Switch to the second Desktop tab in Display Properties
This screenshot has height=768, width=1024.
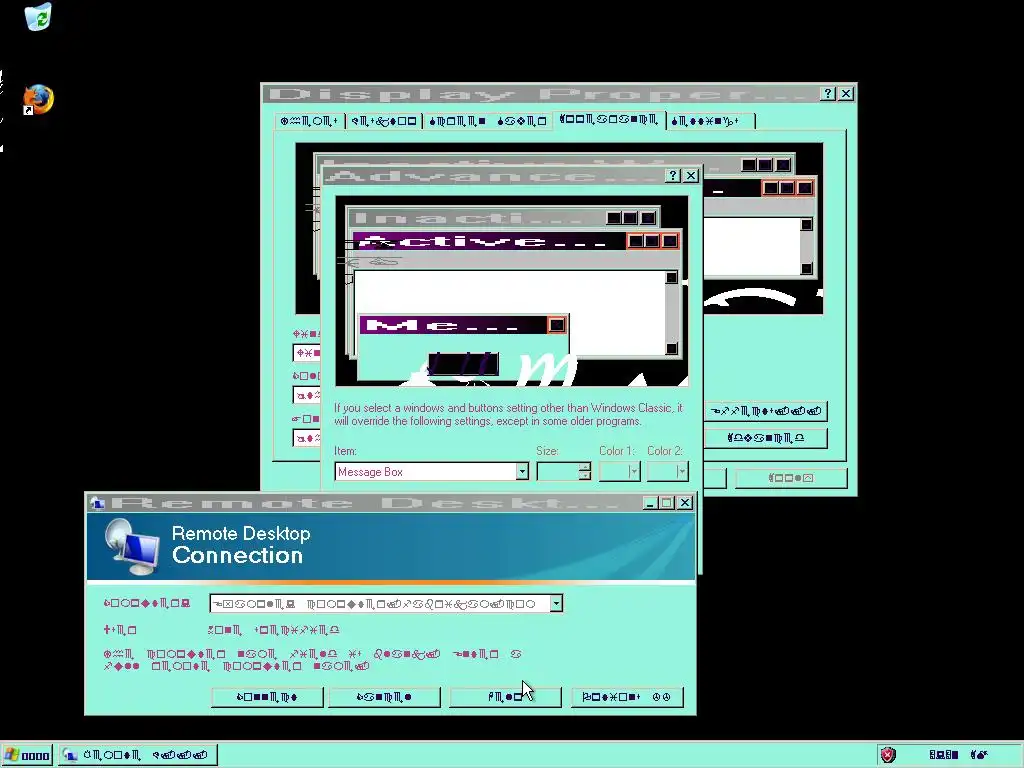(384, 121)
